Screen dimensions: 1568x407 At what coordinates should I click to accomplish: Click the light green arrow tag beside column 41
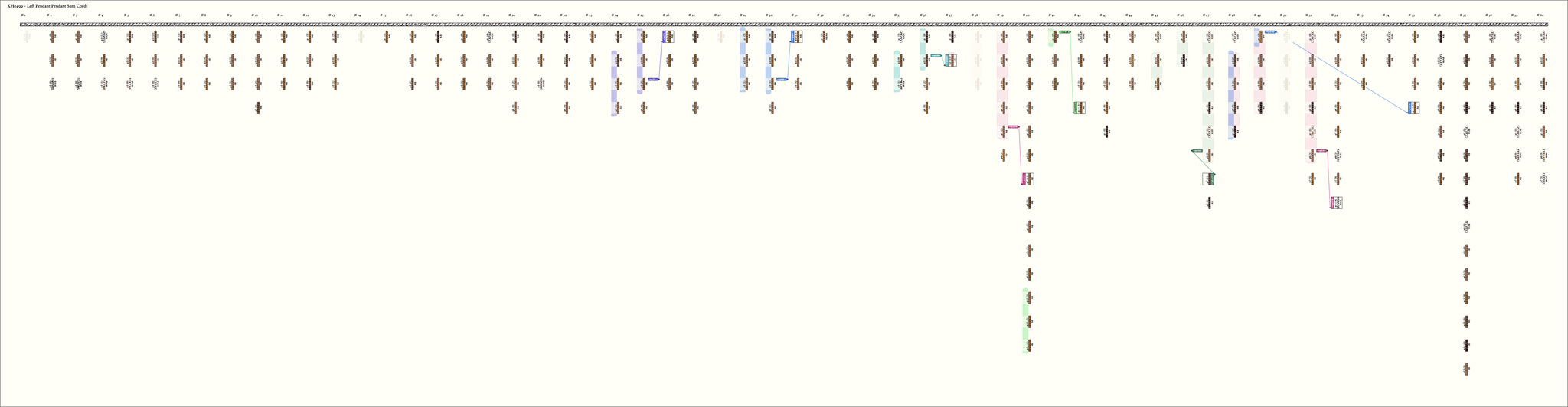coord(1064,32)
